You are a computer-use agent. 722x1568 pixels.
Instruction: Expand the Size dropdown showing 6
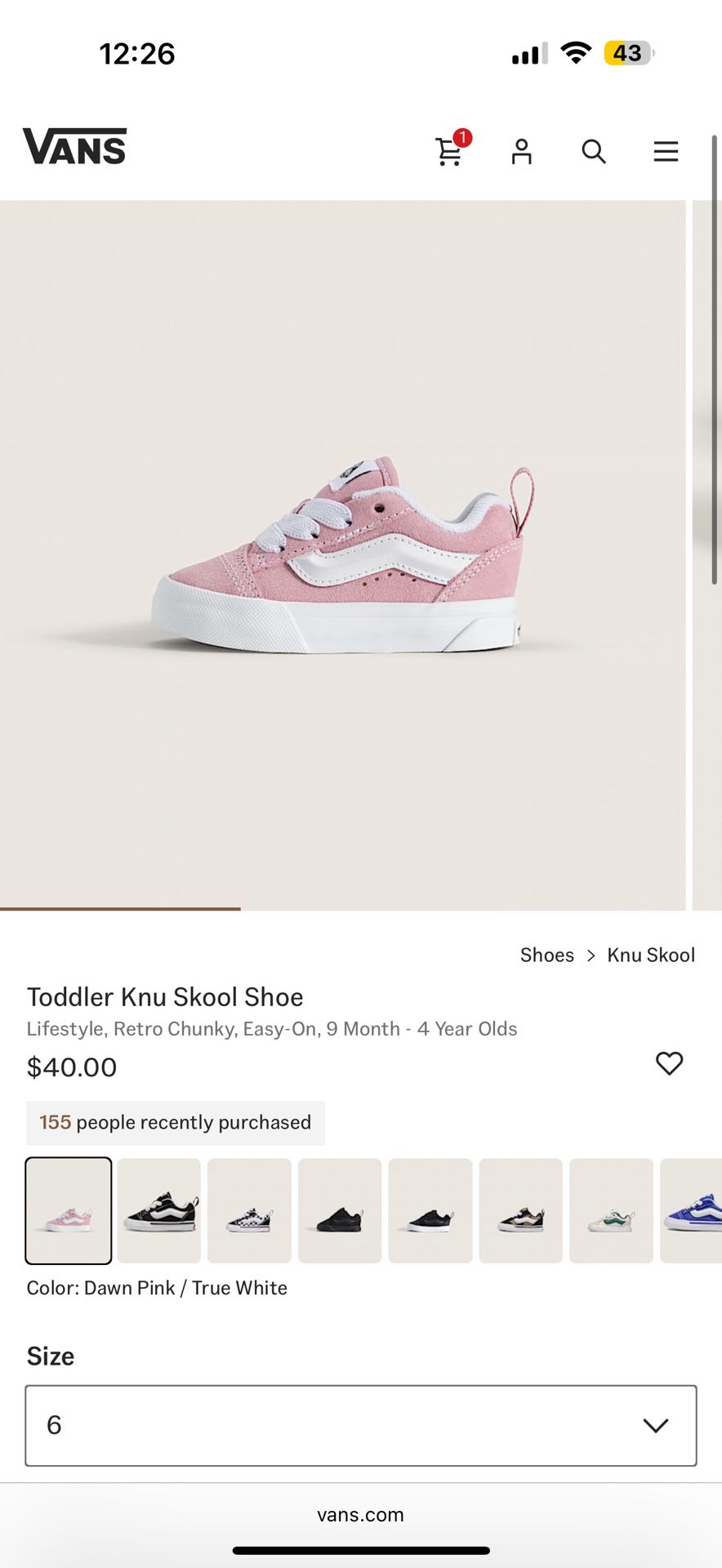[x=362, y=1425]
